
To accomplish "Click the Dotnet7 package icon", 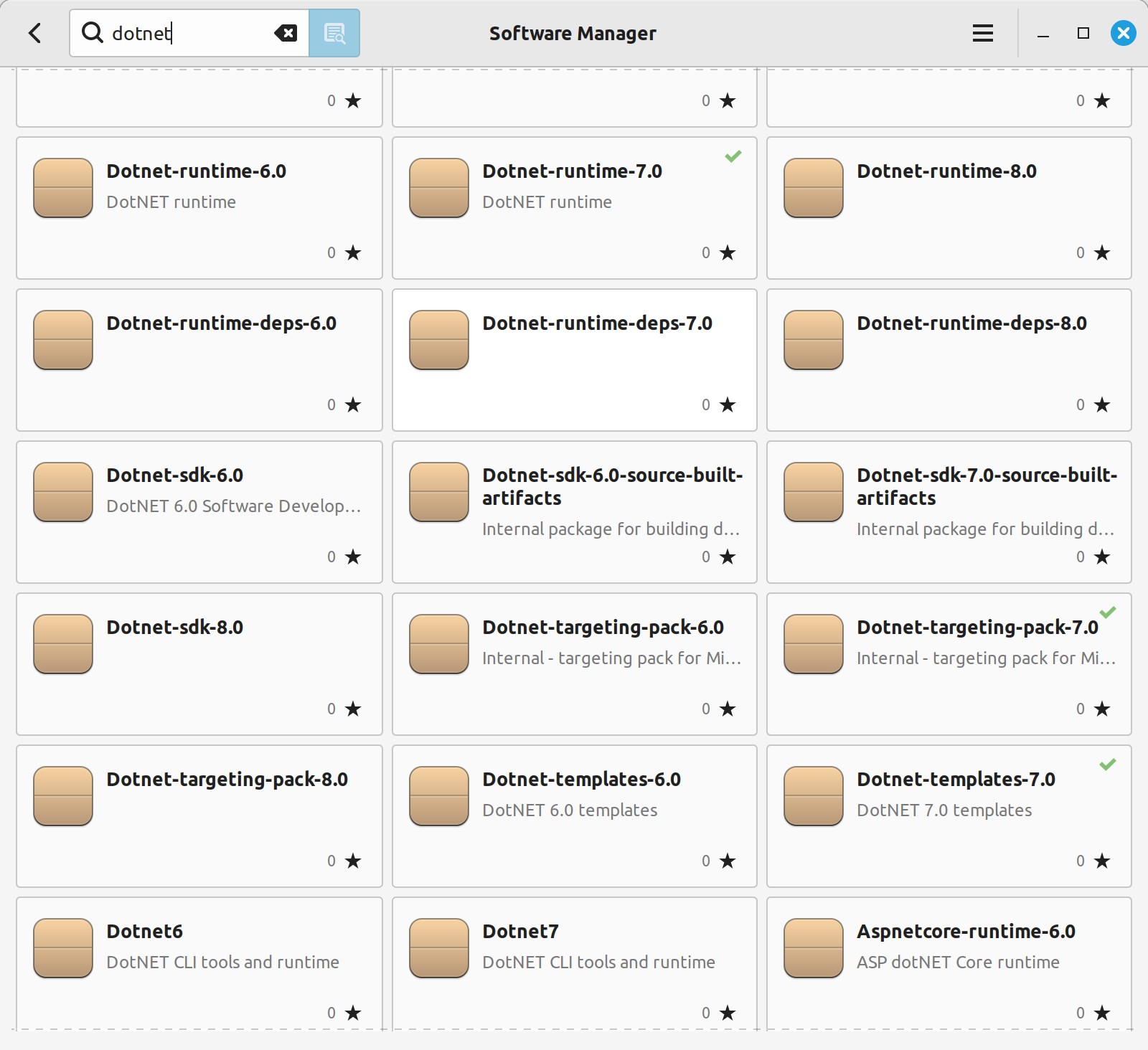I will (439, 948).
